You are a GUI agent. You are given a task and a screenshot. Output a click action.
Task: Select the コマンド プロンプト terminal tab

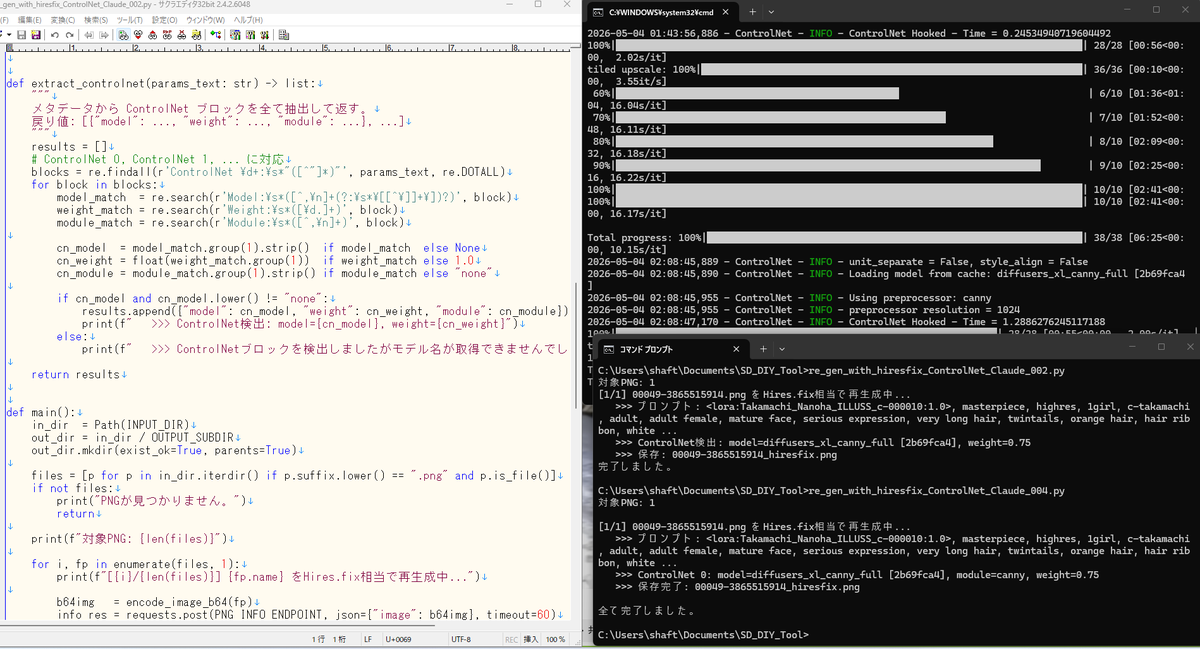pyautogui.click(x=673, y=349)
